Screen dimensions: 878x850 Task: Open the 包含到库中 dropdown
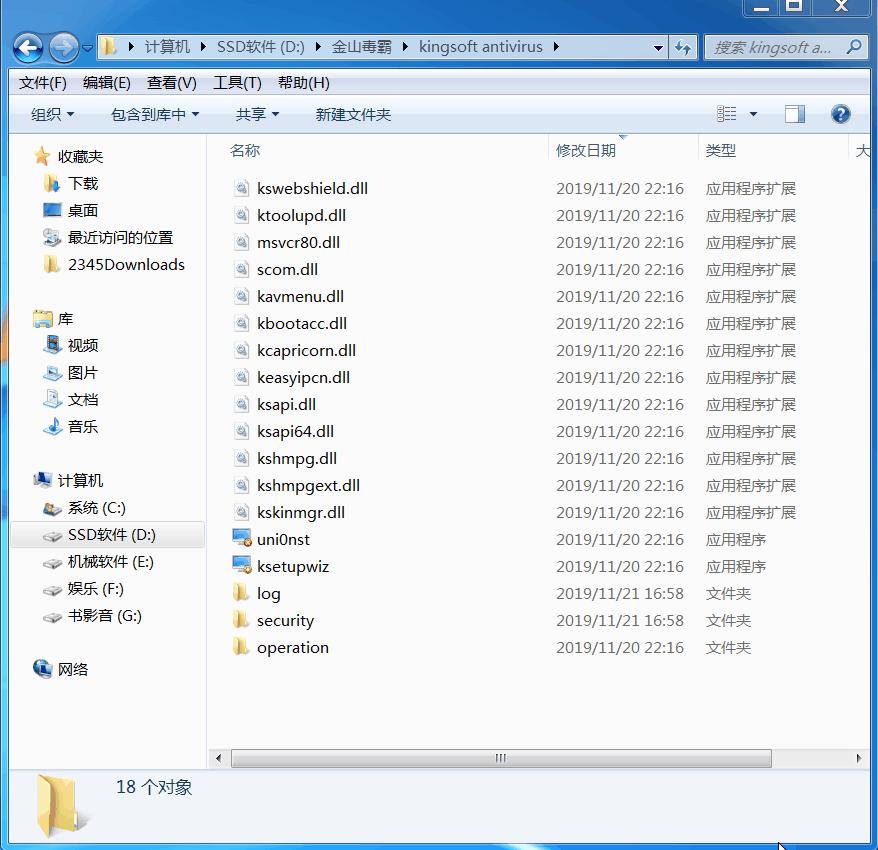pos(155,114)
